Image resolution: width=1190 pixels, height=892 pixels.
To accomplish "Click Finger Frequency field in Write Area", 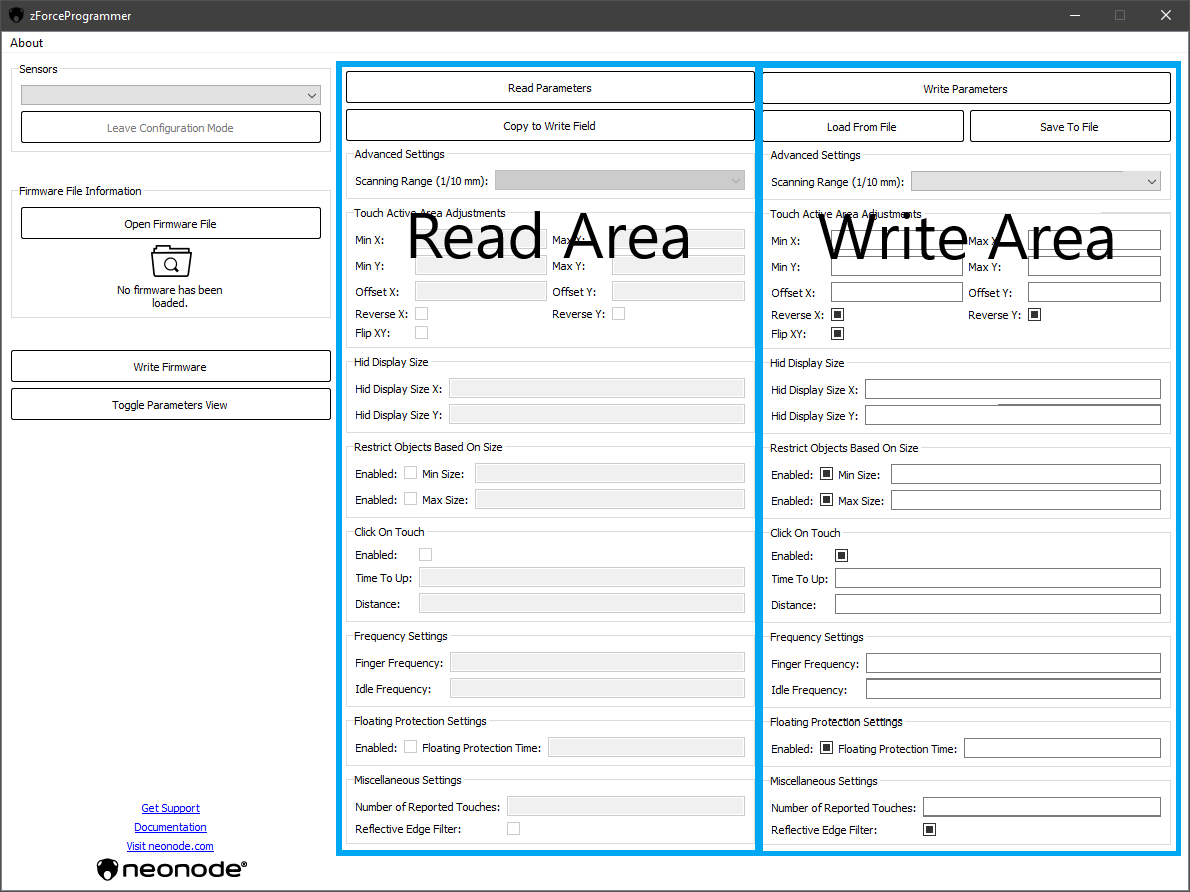I will [1012, 664].
